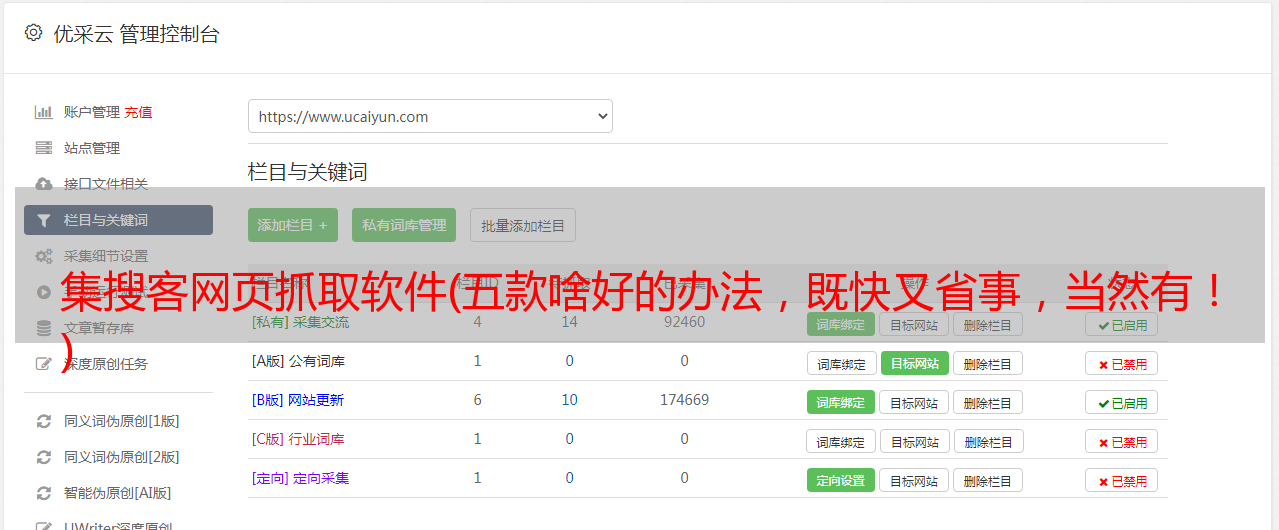Click 删除栏目 in the 行业词库 row
1279x530 pixels.
[988, 441]
